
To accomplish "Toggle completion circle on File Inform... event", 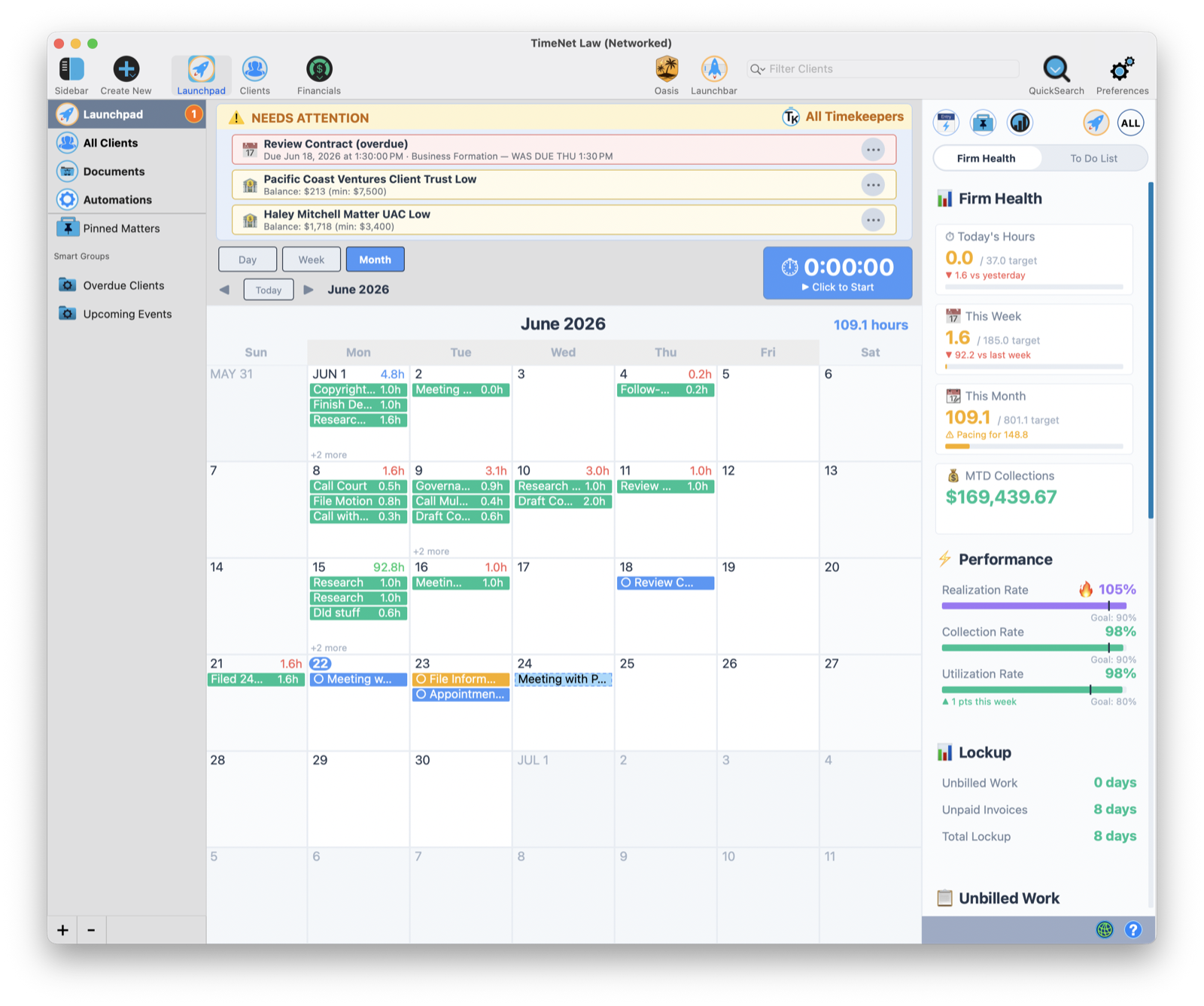I will pos(421,679).
